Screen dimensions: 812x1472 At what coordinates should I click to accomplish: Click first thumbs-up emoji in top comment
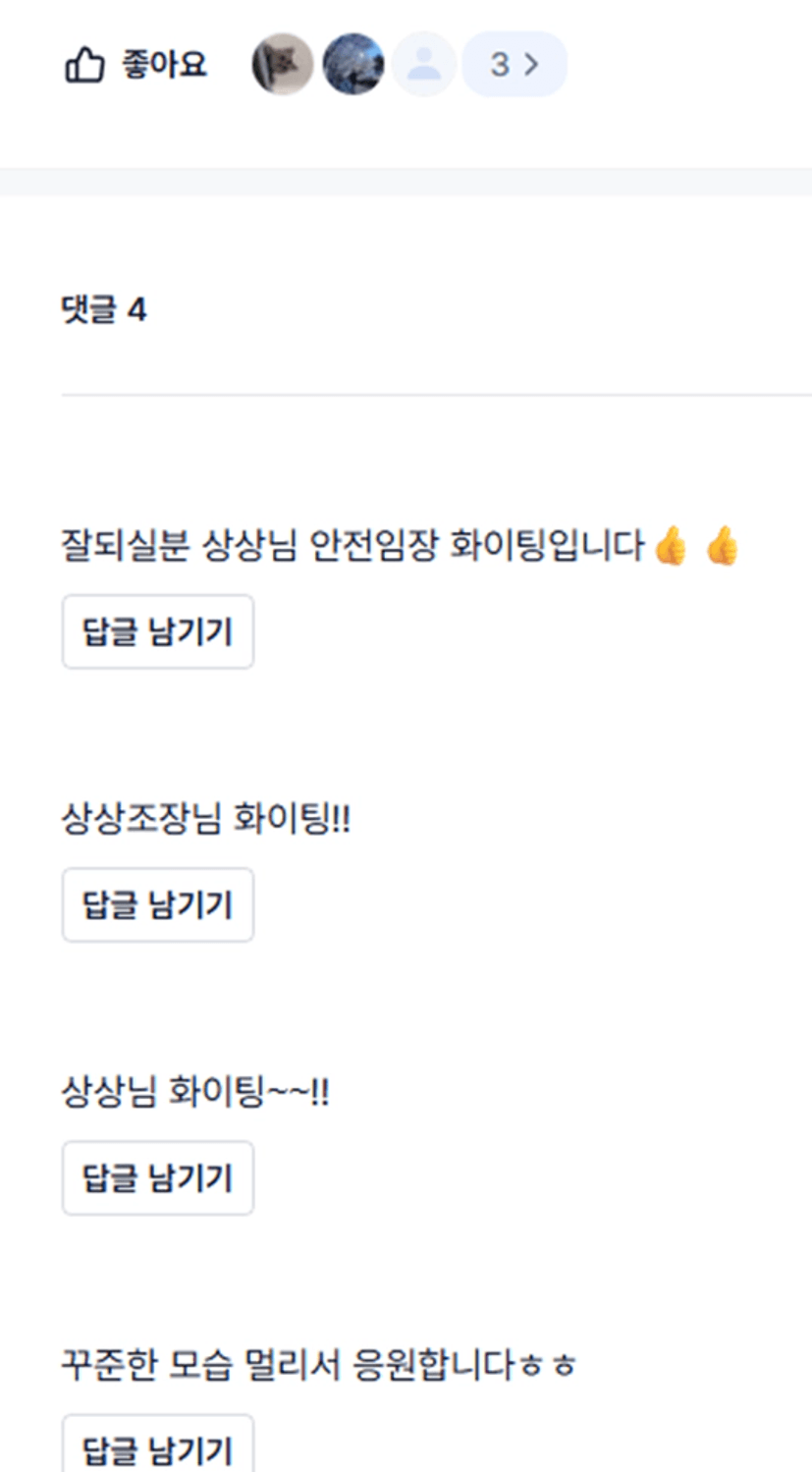pyautogui.click(x=672, y=546)
